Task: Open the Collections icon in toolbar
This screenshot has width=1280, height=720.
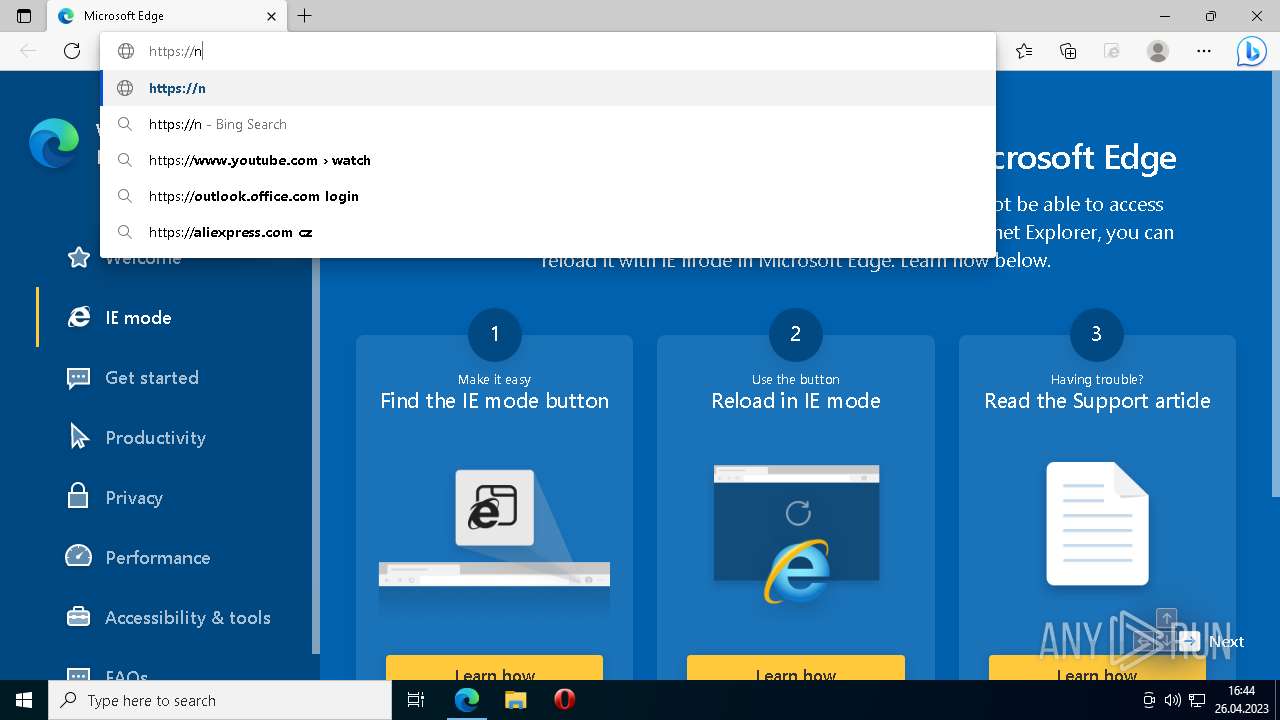Action: [1068, 51]
